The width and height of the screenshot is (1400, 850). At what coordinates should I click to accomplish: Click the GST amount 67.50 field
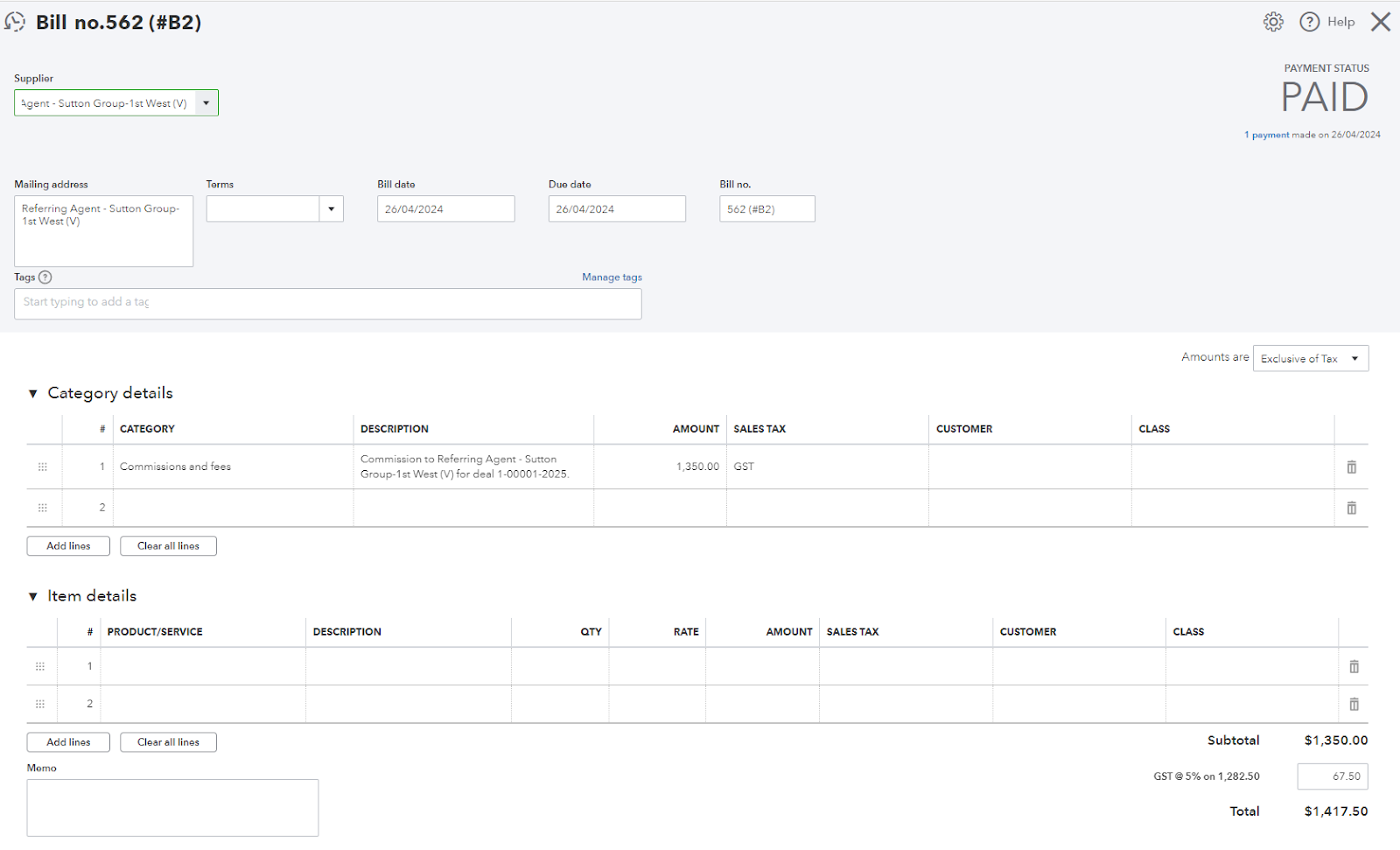pyautogui.click(x=1333, y=776)
